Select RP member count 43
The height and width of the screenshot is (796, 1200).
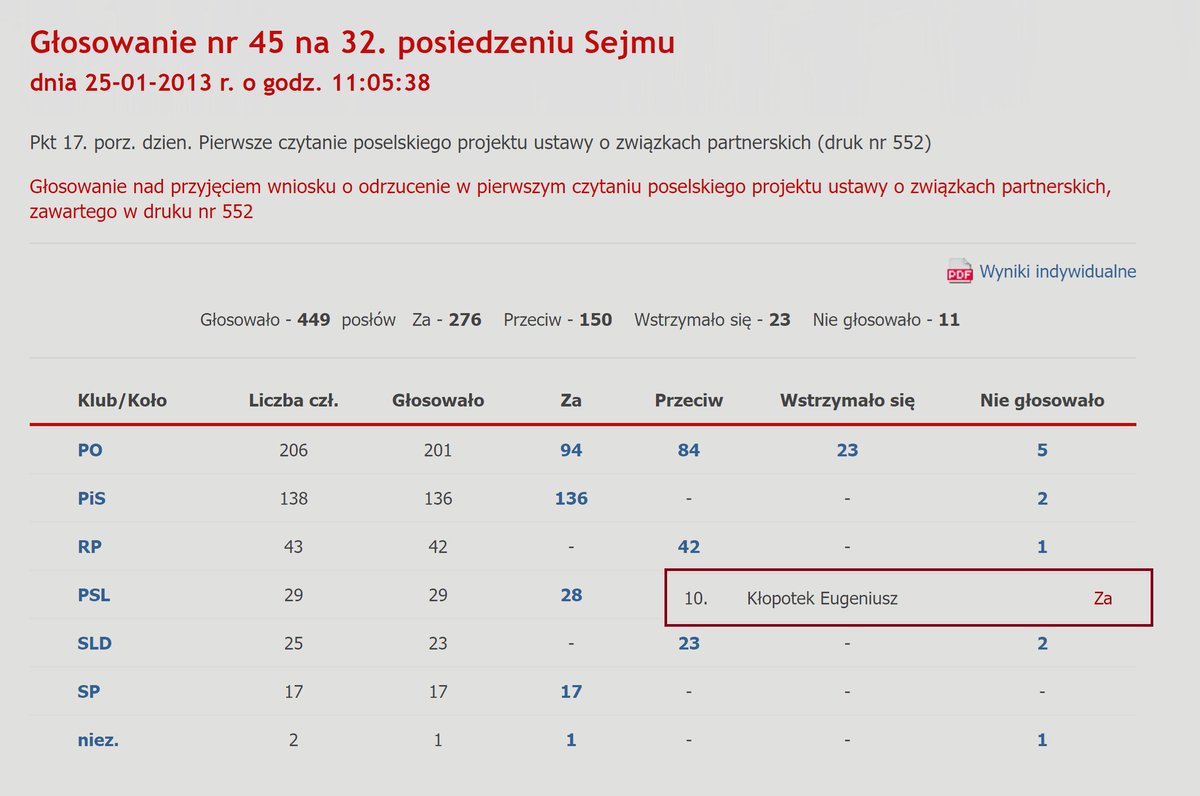tap(294, 547)
